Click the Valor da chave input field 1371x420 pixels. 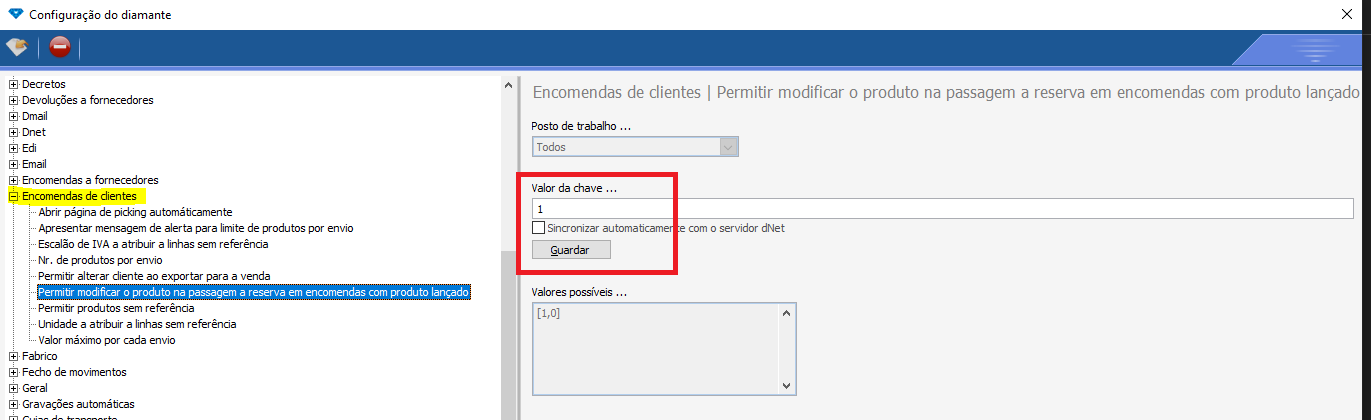[x=940, y=209]
